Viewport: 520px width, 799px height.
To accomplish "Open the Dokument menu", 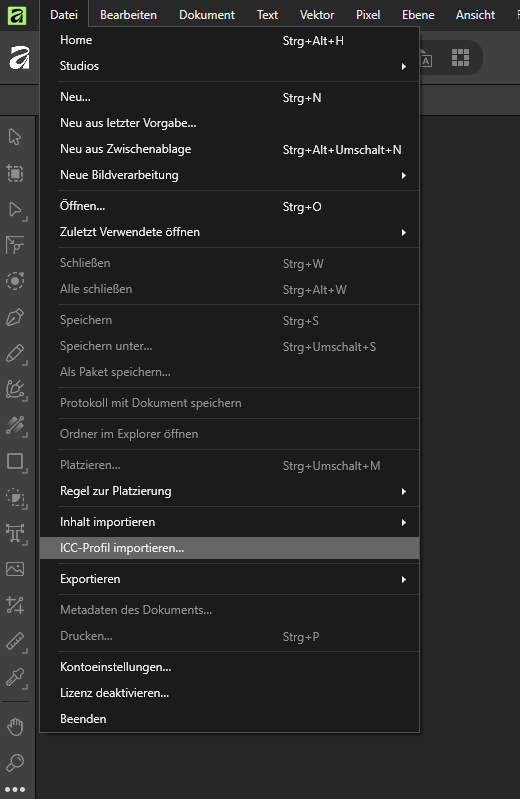I will [x=207, y=15].
